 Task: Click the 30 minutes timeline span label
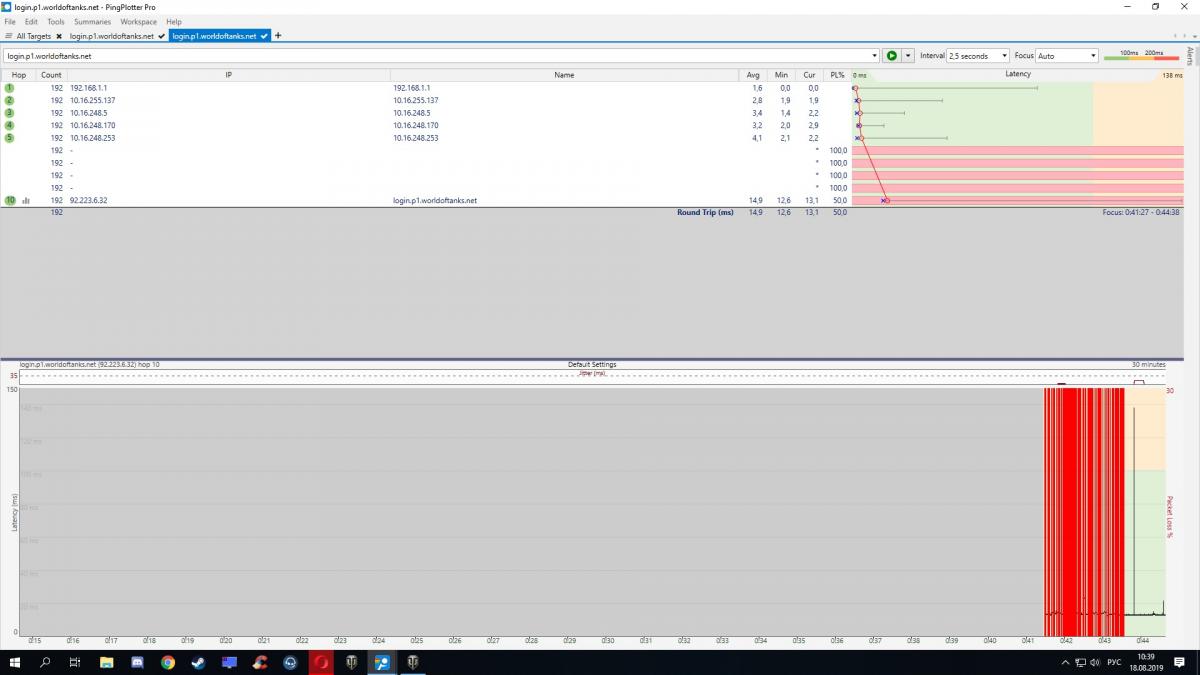pos(1148,364)
